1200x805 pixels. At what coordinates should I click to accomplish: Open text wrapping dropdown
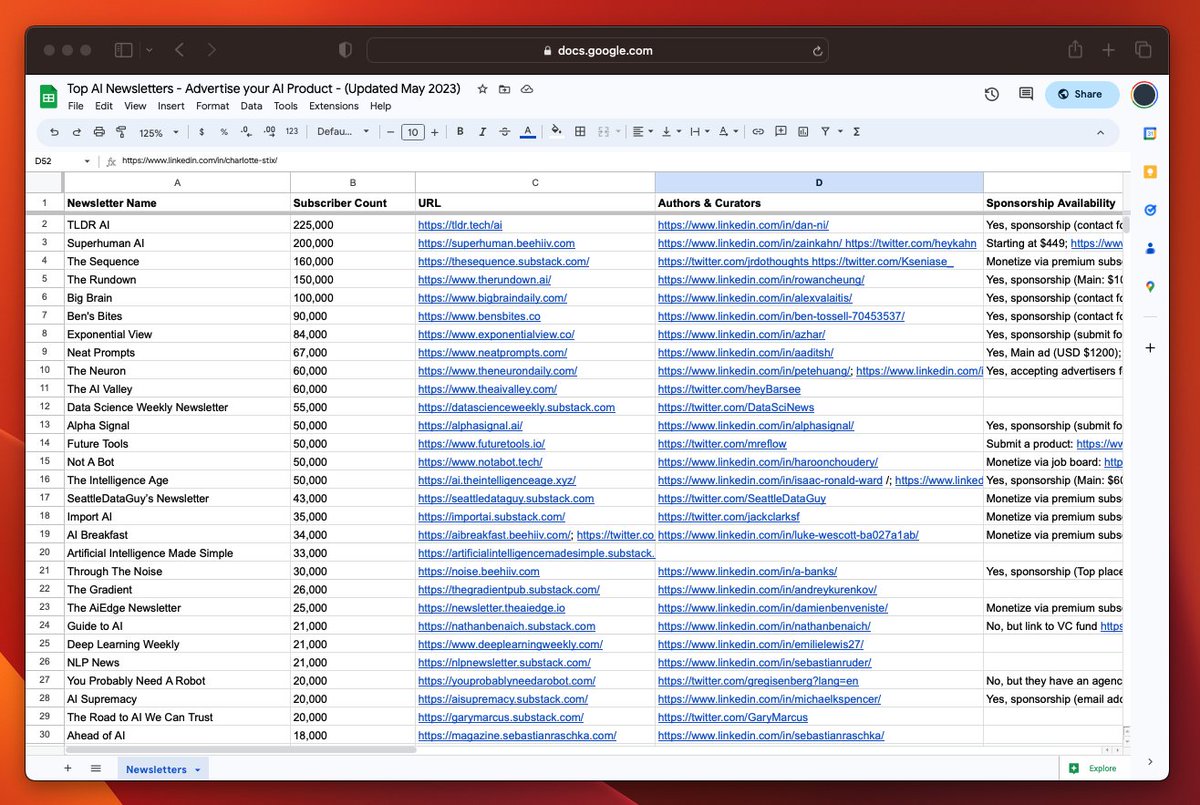click(x=699, y=132)
